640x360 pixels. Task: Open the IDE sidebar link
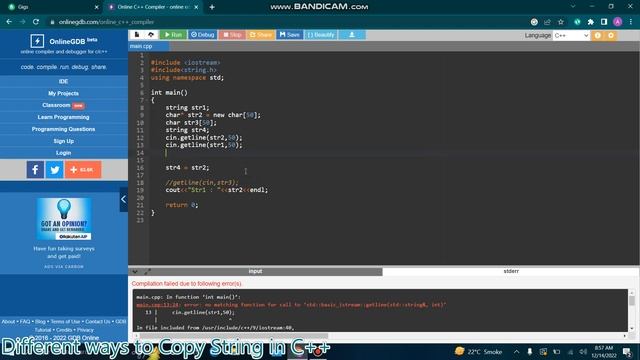point(63,81)
